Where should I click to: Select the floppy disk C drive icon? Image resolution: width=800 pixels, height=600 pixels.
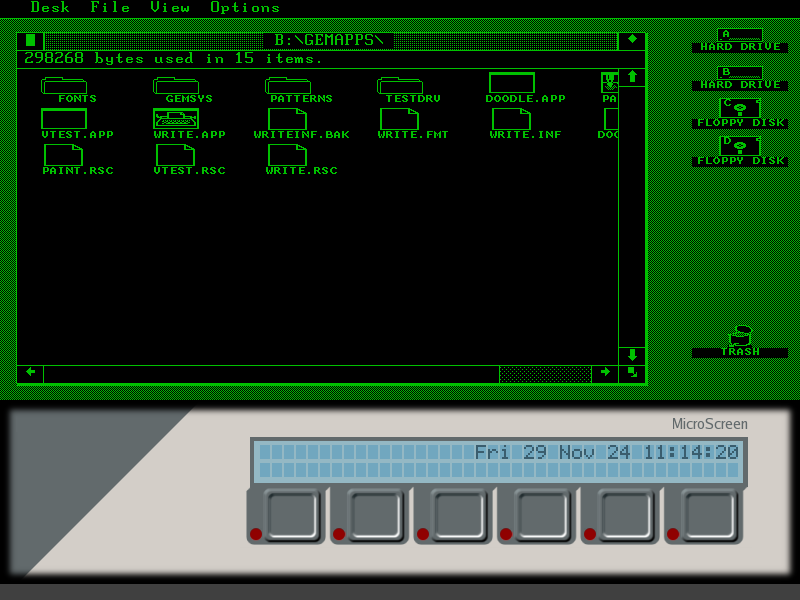[740, 108]
